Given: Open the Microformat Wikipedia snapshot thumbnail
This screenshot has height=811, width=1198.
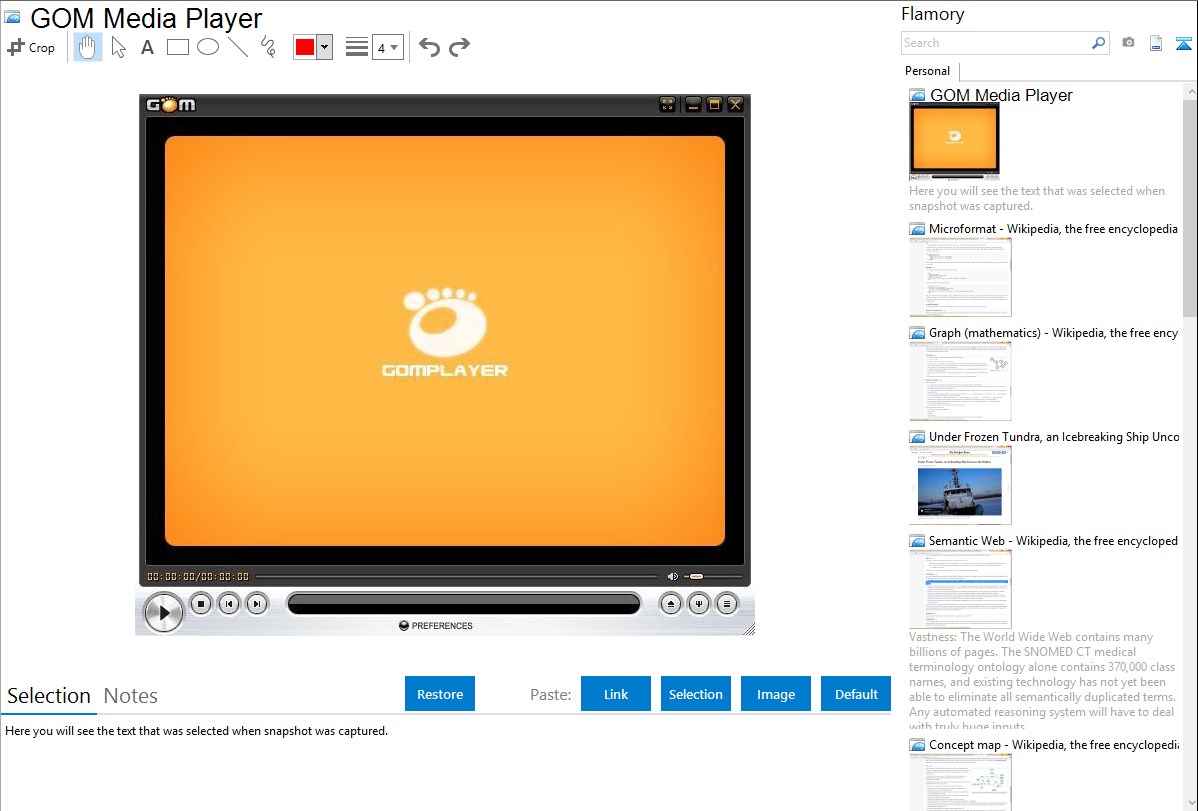Looking at the screenshot, I should (960, 277).
